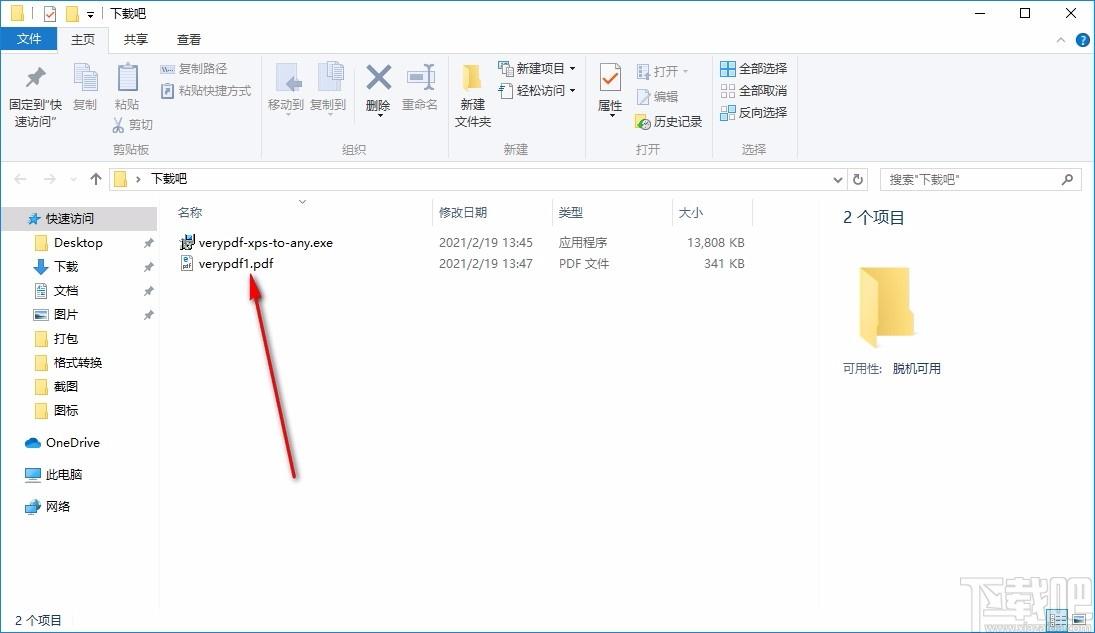Sort by 修改日期 (Date modified) column
This screenshot has width=1095, height=633.
(462, 212)
